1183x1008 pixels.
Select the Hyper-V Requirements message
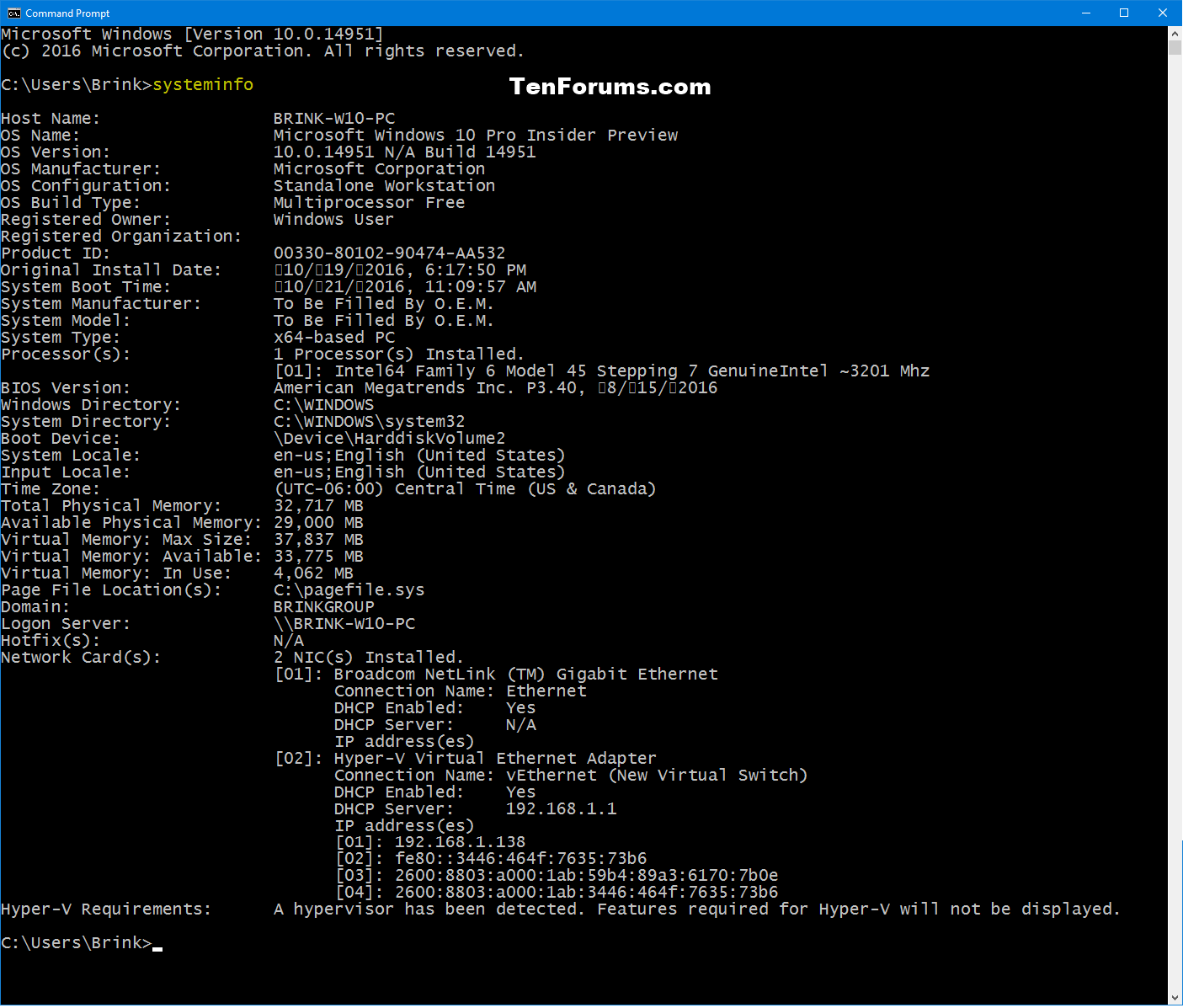point(696,909)
